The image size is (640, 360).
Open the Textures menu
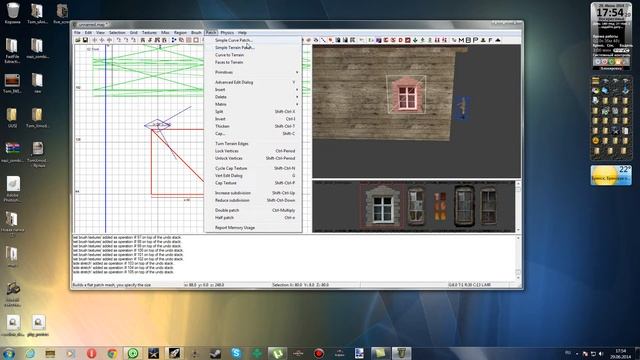149,33
